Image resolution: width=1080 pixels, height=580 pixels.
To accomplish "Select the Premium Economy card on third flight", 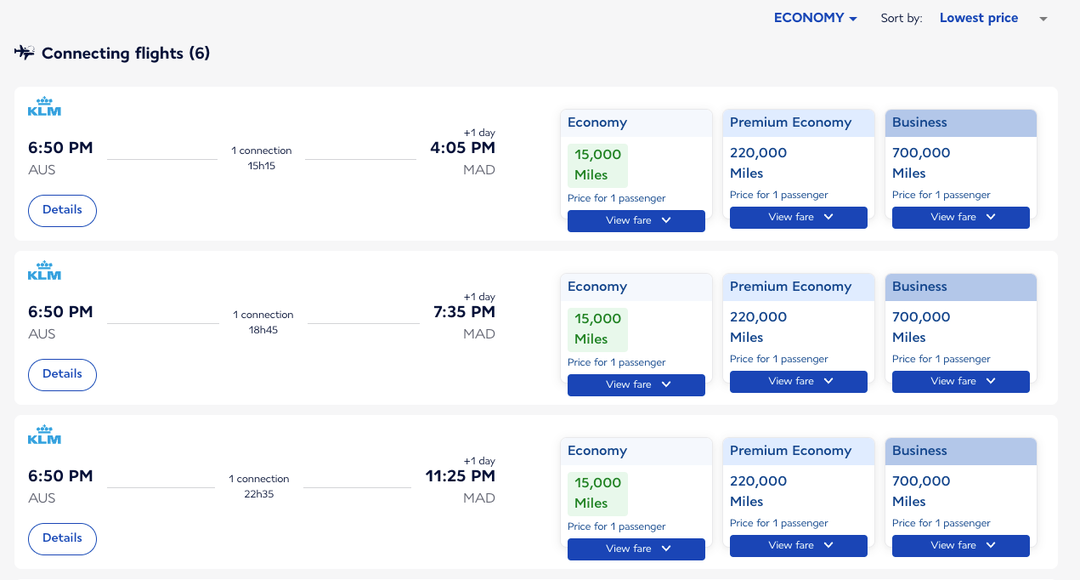I will pyautogui.click(x=798, y=485).
